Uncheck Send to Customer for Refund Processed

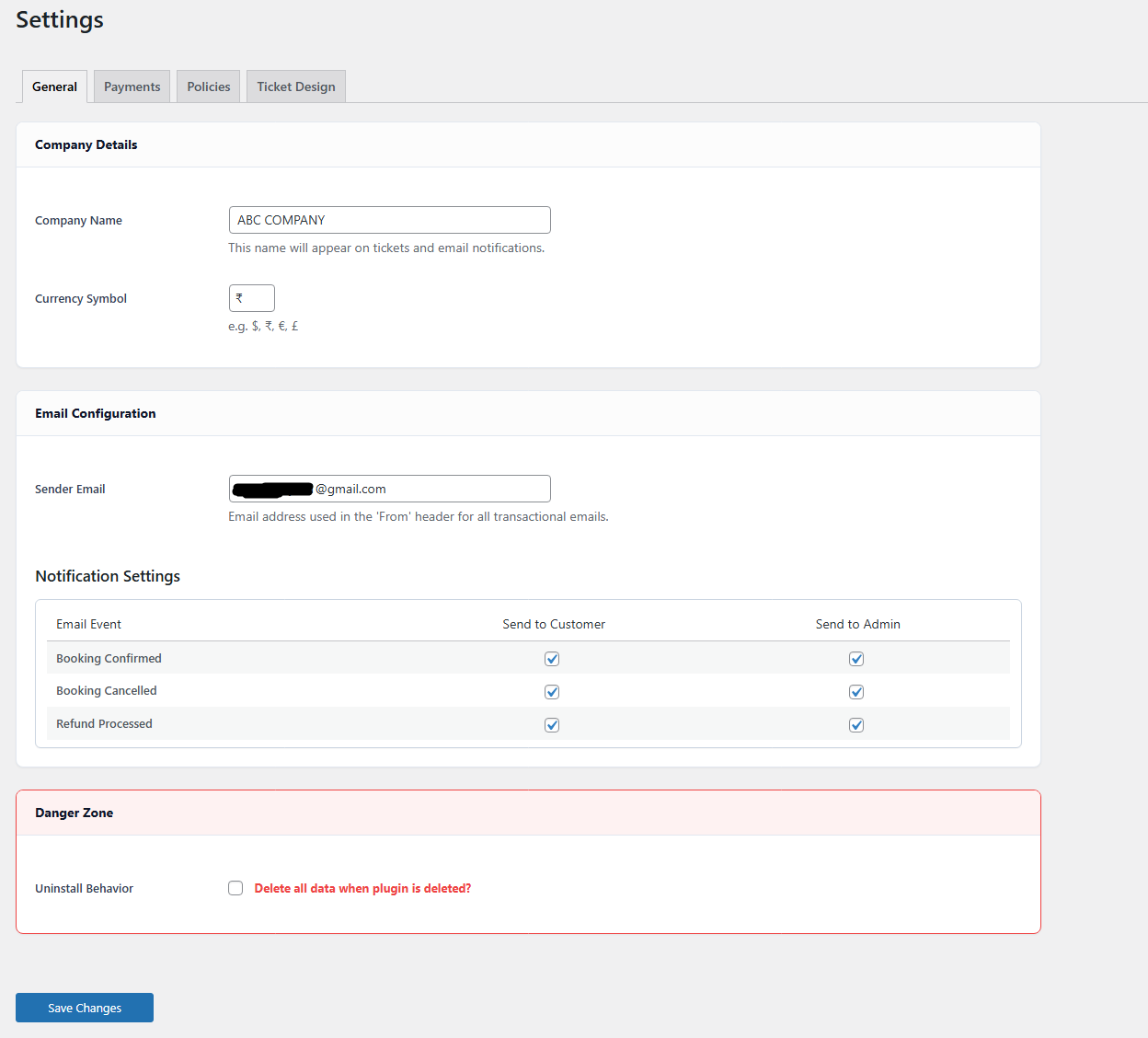[x=552, y=724]
